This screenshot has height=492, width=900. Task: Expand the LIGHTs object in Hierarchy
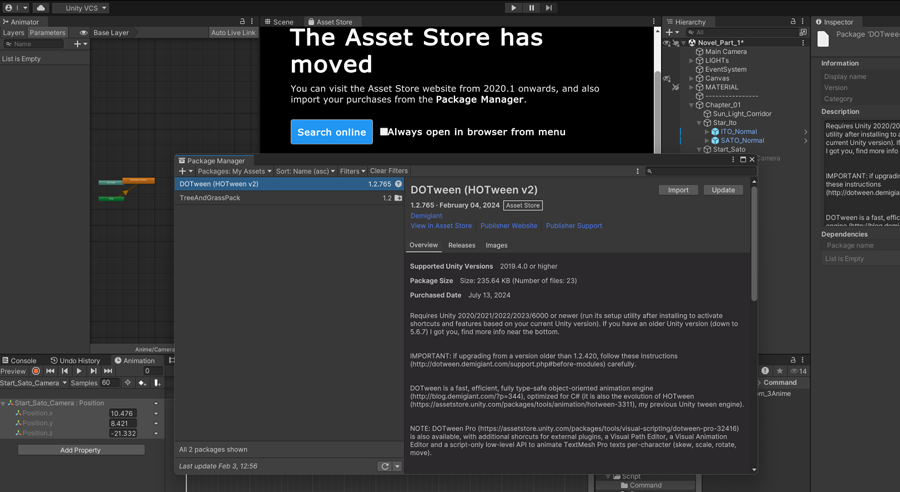(x=691, y=61)
